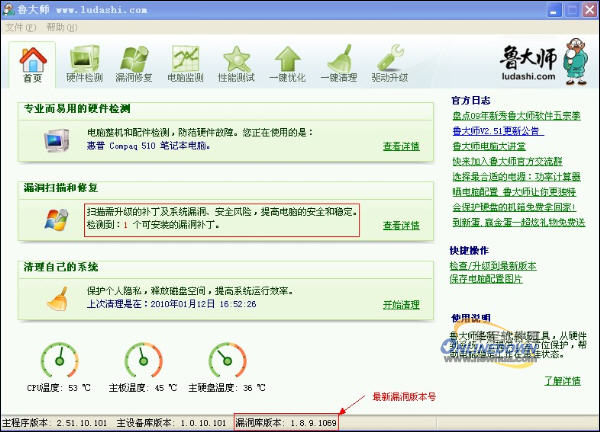Open 查看详情 link for 漏洞扫描和修复

pyautogui.click(x=401, y=225)
